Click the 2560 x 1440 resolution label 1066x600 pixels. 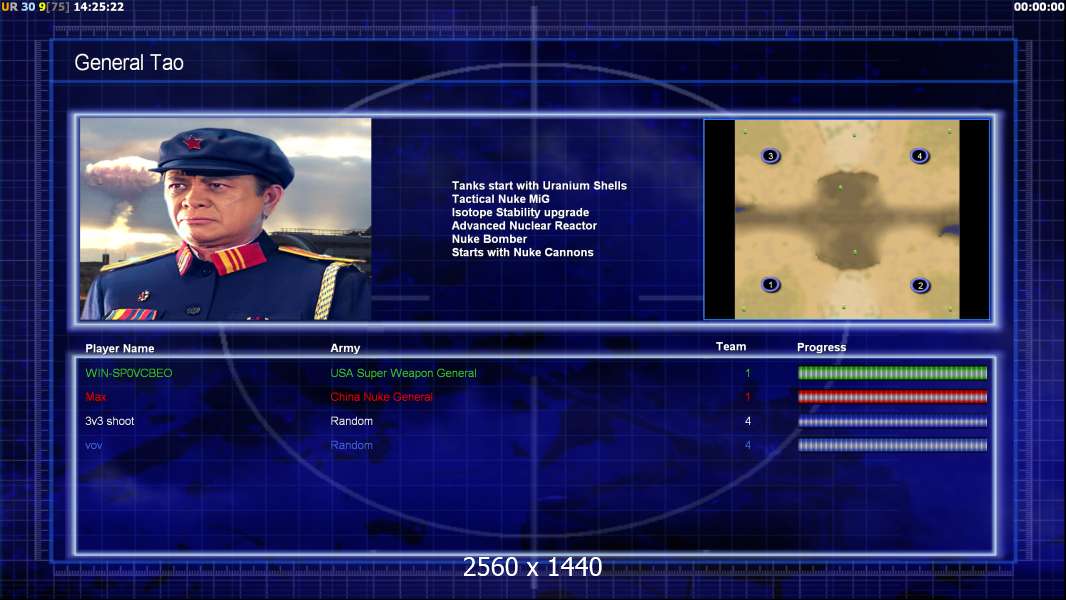532,567
